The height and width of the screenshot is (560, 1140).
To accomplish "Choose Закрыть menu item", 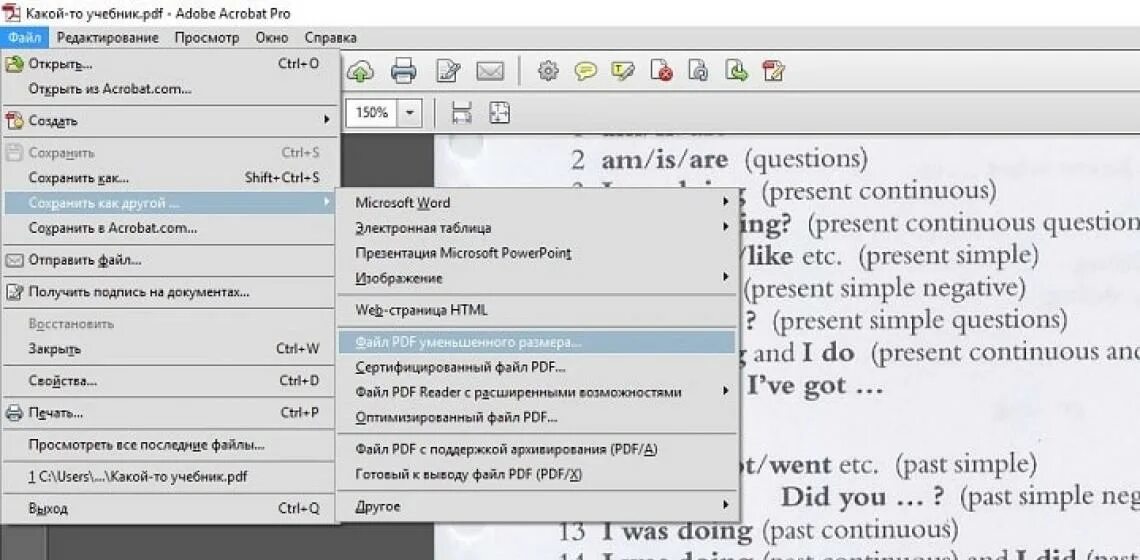I will [x=170, y=349].
